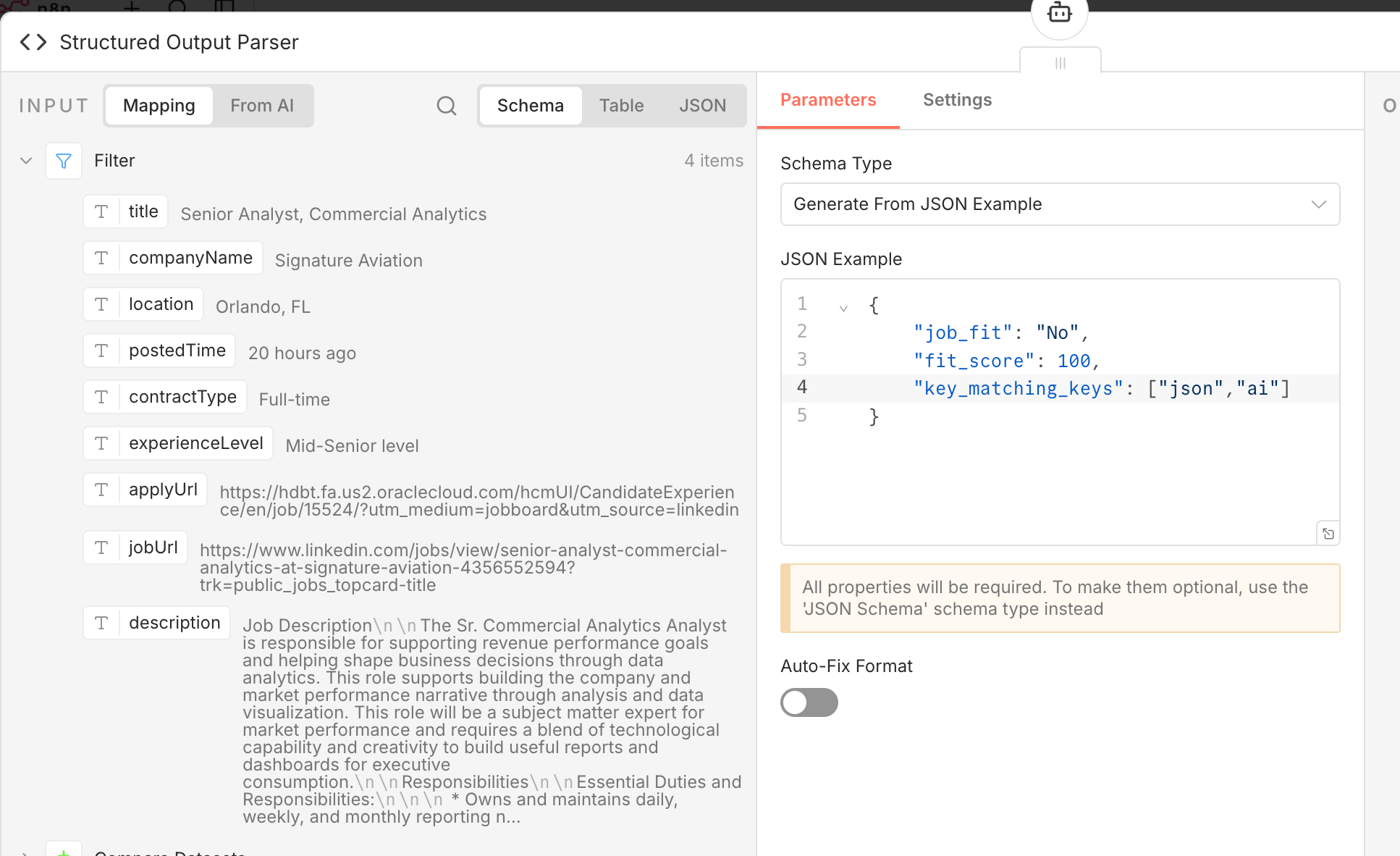Click the code brackets icon beside the node title

click(x=33, y=42)
